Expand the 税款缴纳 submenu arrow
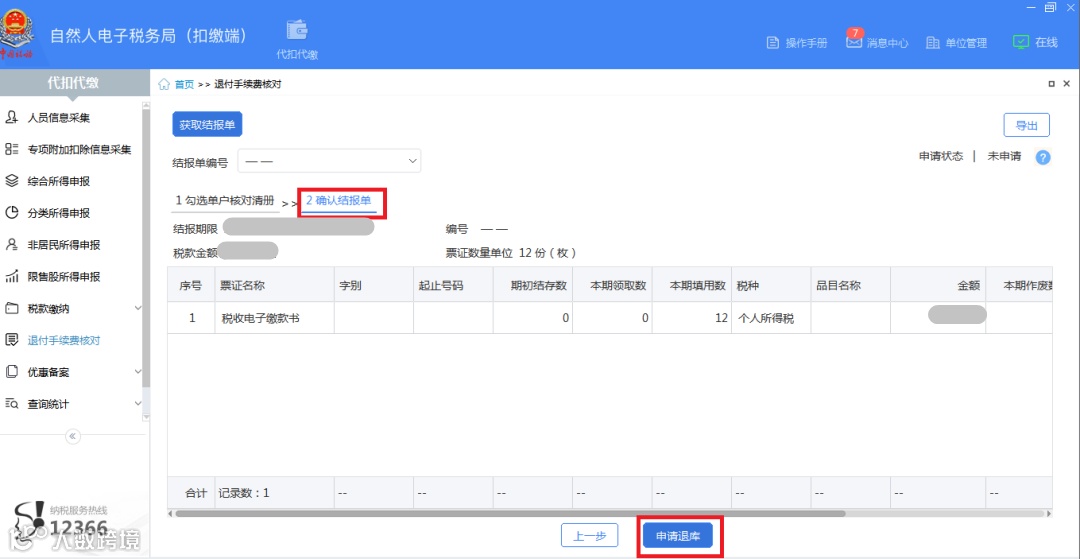 pos(138,308)
